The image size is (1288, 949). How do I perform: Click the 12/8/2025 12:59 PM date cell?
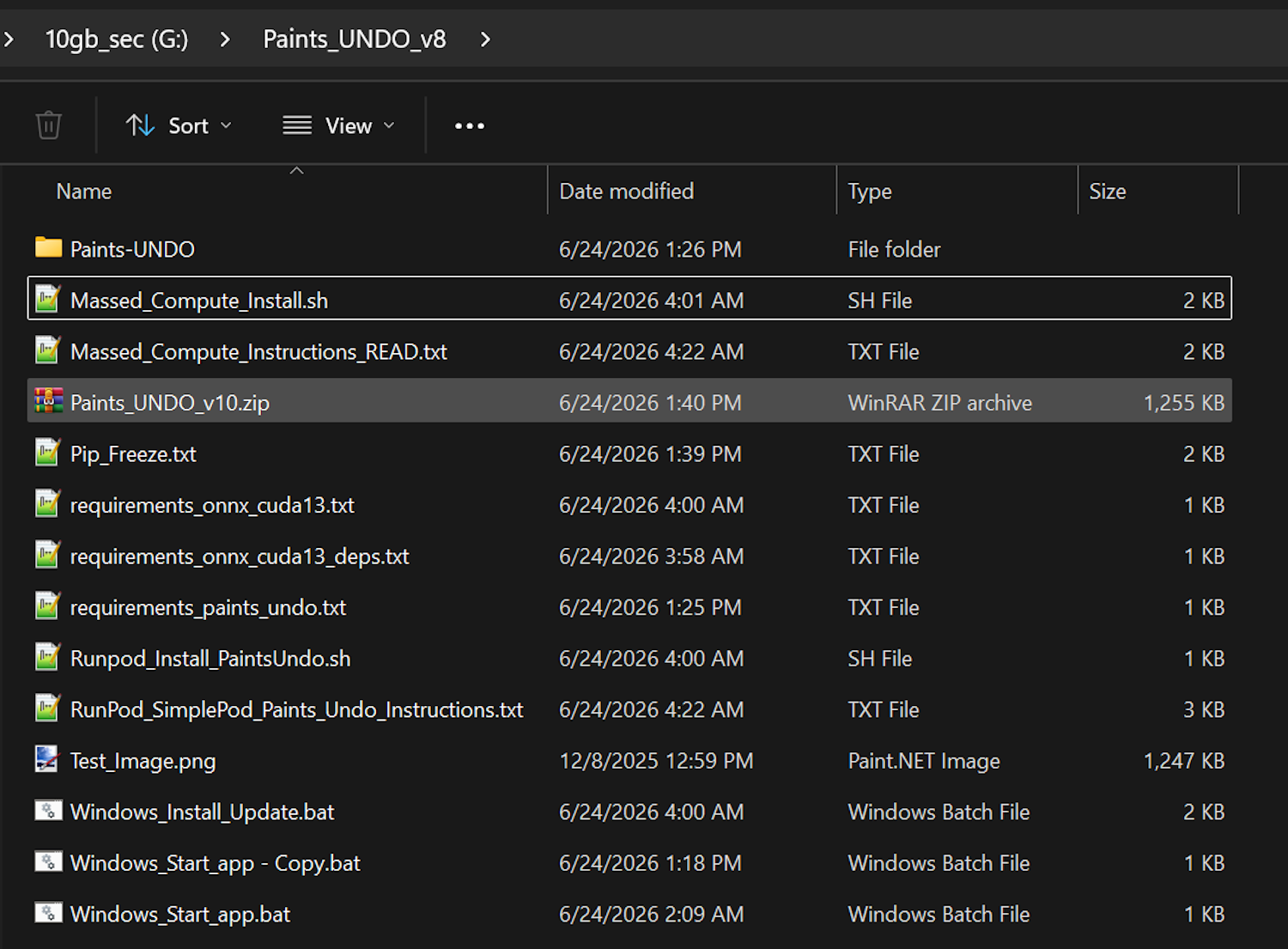pos(656,761)
